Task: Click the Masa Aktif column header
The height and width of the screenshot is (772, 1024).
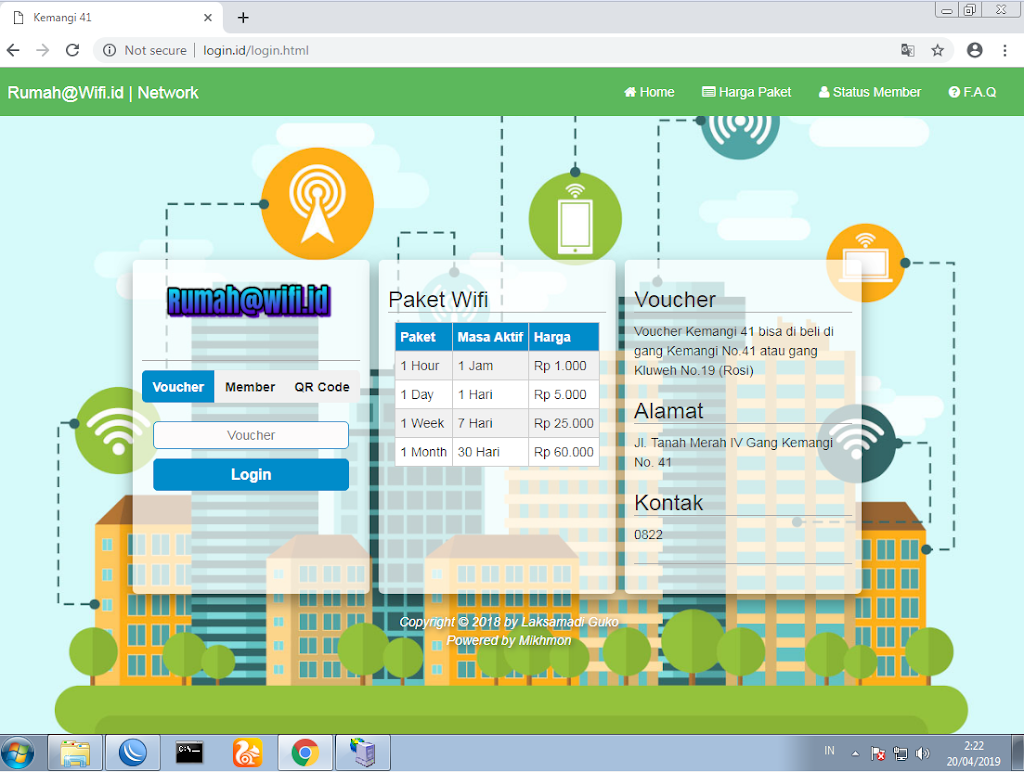Action: [x=490, y=337]
